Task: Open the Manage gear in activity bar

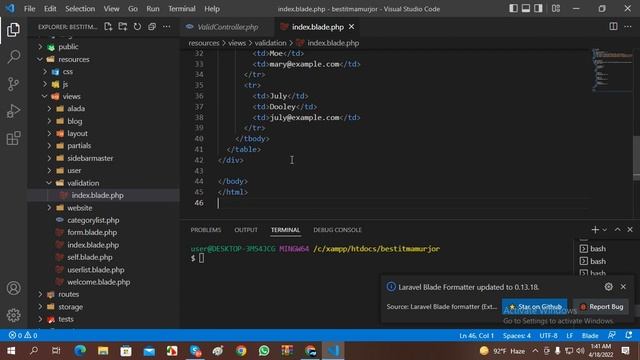Action: (13, 315)
